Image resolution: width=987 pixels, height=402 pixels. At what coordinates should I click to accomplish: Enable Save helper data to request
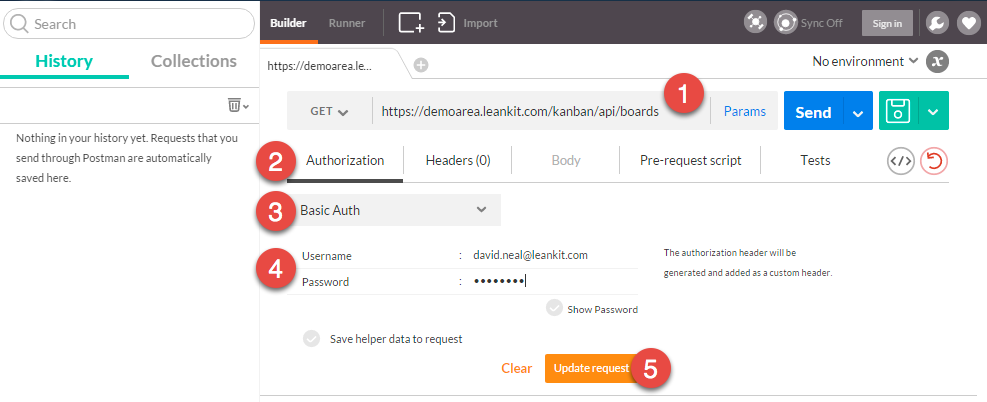click(312, 338)
